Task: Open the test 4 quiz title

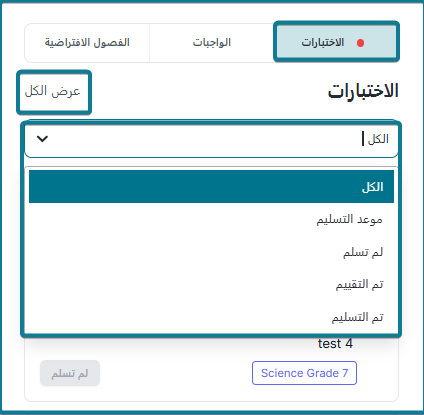Action: [x=335, y=344]
